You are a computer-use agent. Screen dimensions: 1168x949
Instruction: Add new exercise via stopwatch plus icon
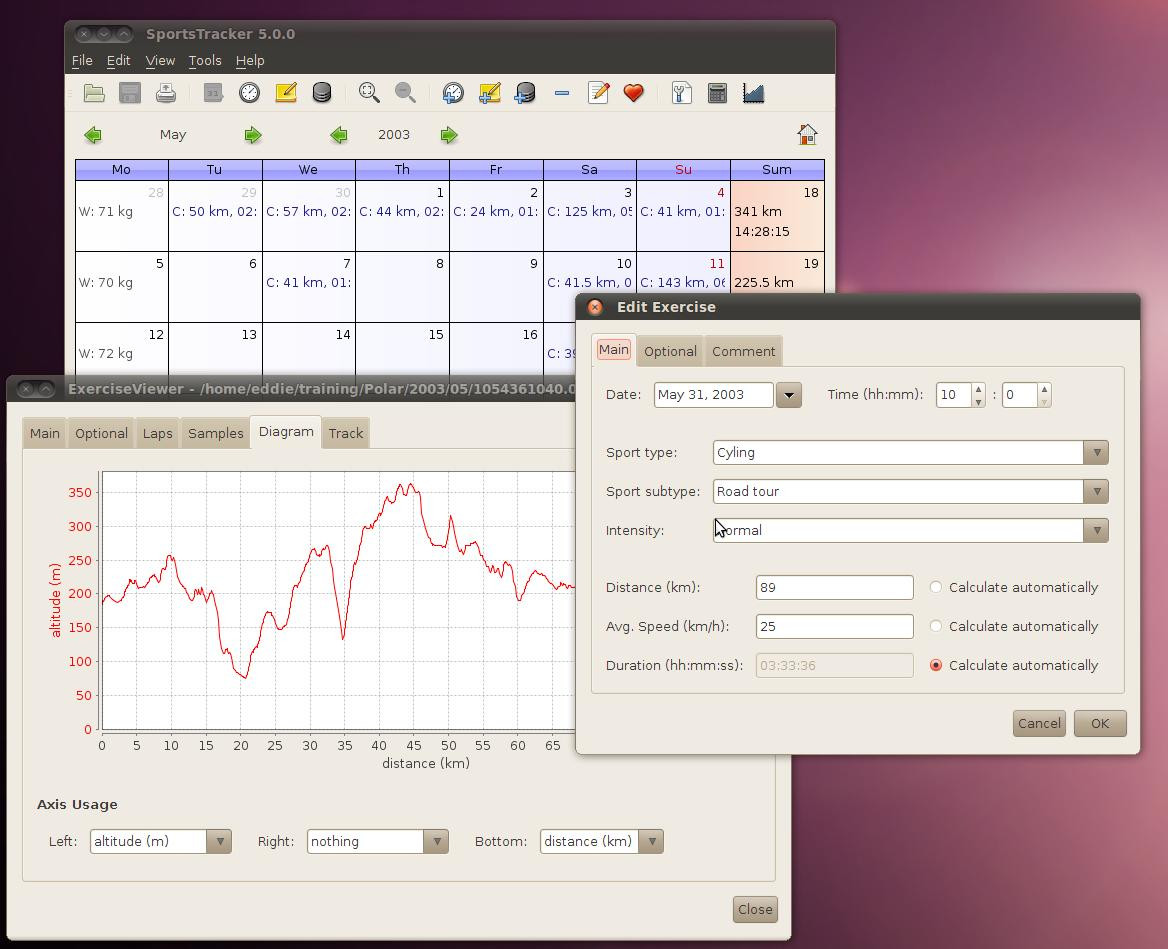click(453, 93)
